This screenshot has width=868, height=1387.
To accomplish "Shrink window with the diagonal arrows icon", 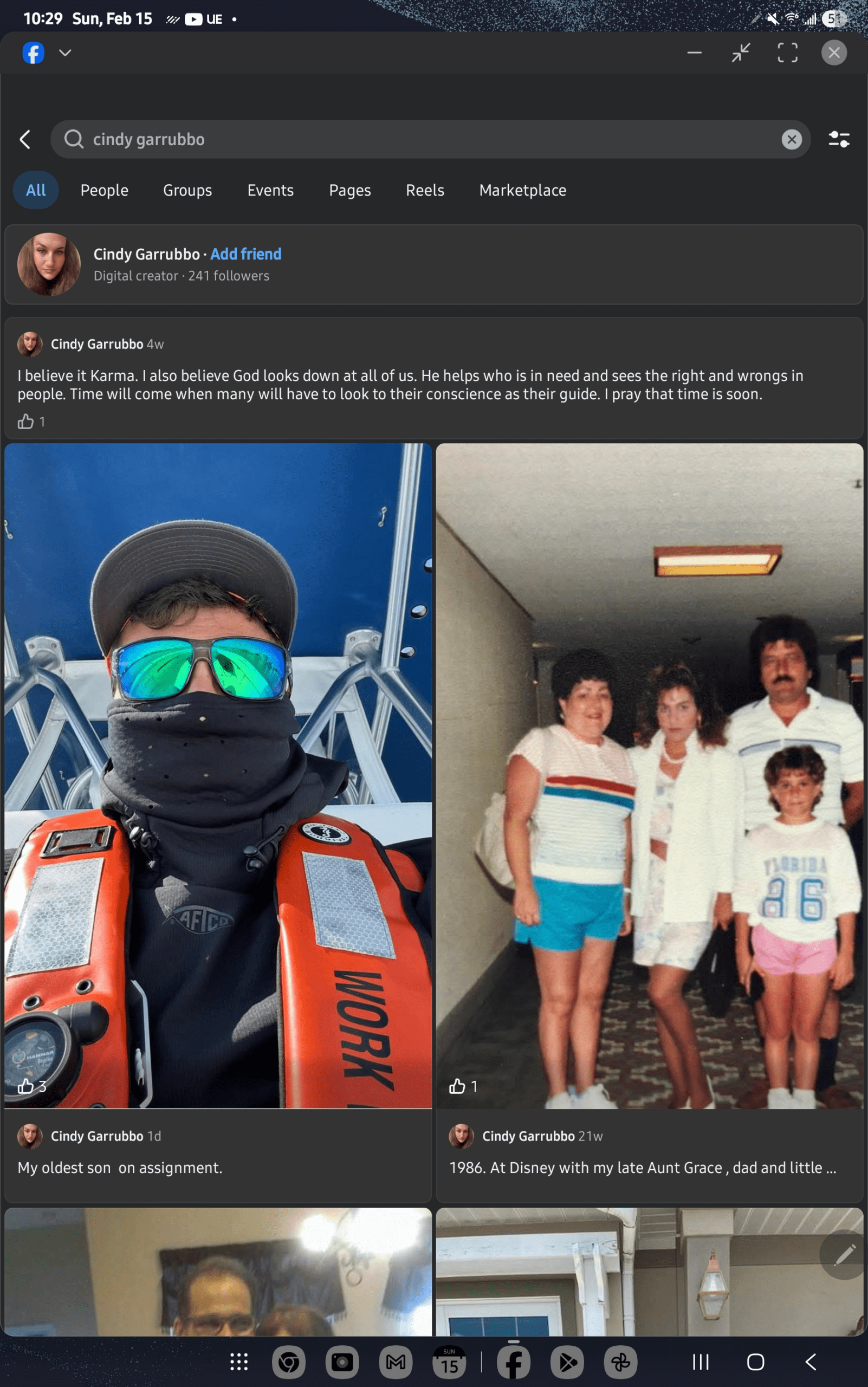I will (x=741, y=53).
